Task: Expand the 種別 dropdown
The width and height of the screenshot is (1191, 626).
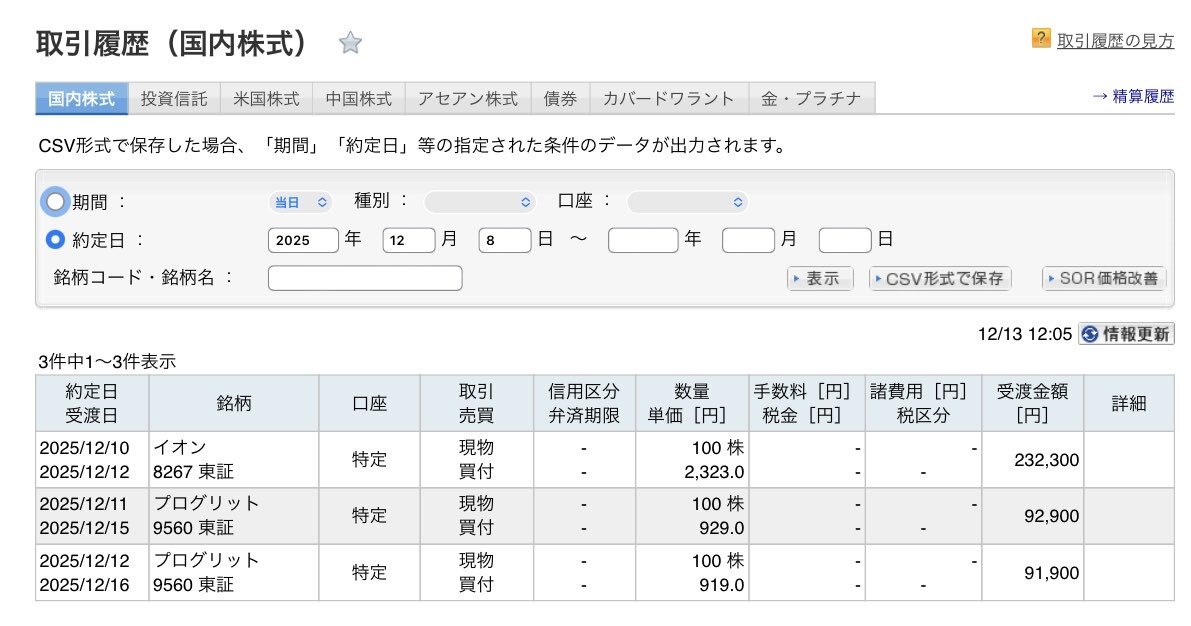Action: [x=480, y=202]
